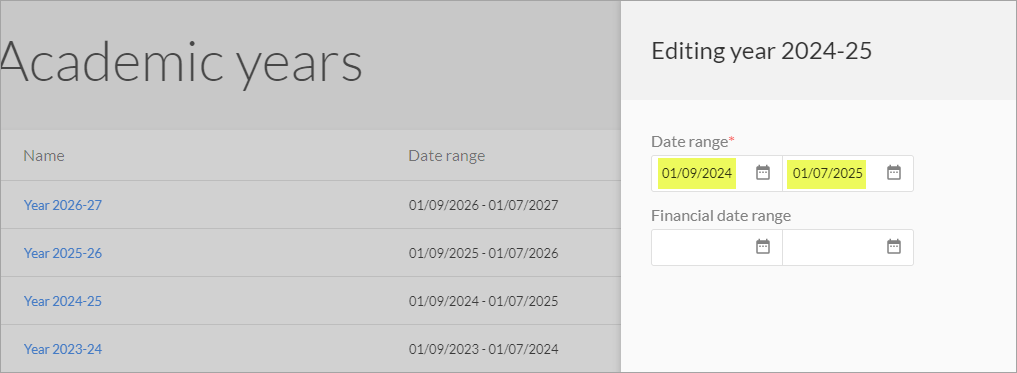Viewport: 1017px width, 373px height.
Task: Open the Year 2023-24 link
Action: click(63, 349)
